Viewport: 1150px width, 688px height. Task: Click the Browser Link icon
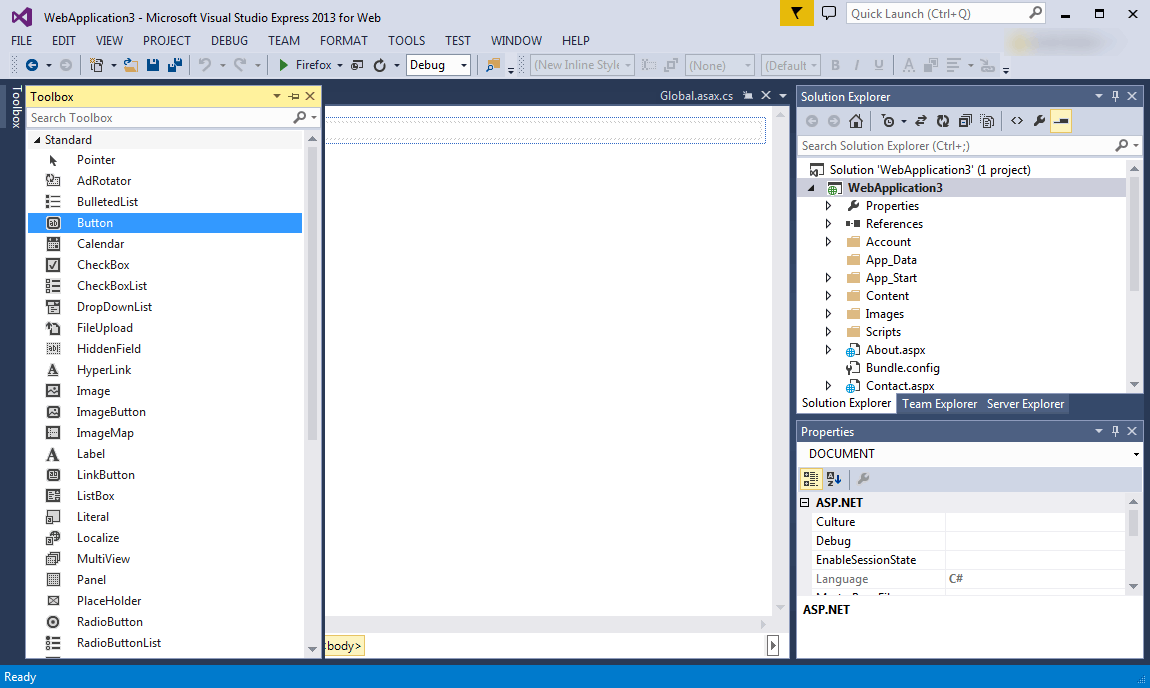pos(357,65)
